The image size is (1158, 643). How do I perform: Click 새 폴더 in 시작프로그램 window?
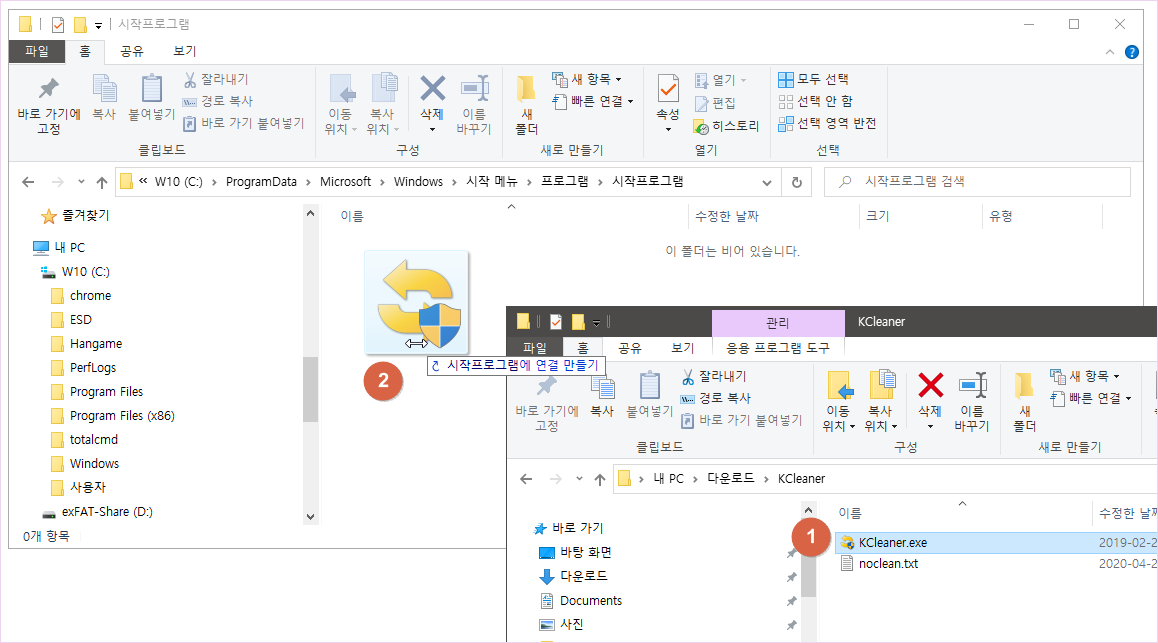[x=526, y=105]
